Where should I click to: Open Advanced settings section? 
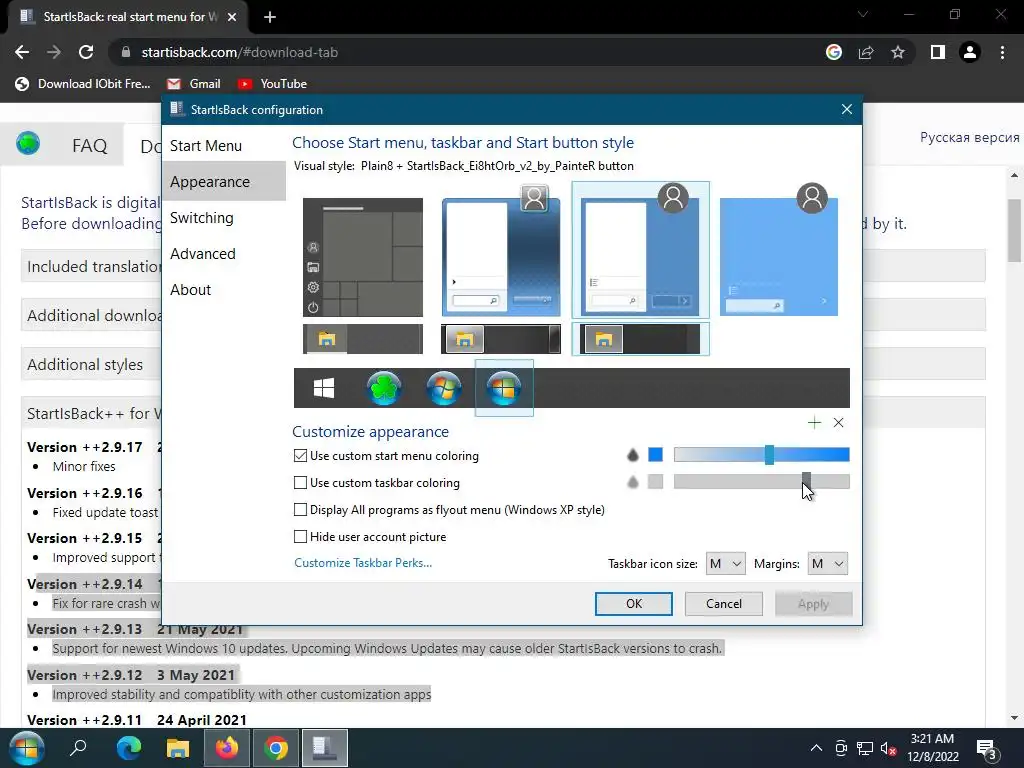click(223, 253)
